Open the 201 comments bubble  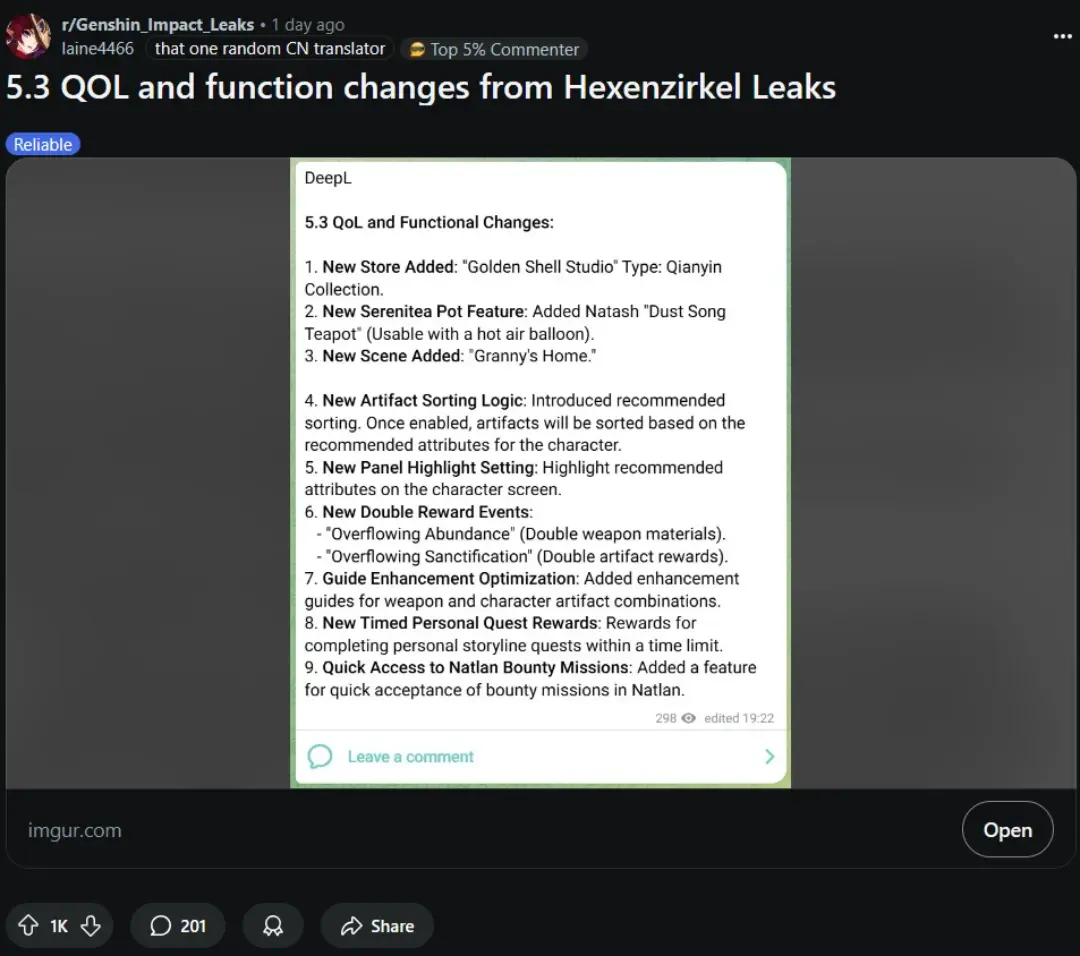(x=178, y=925)
